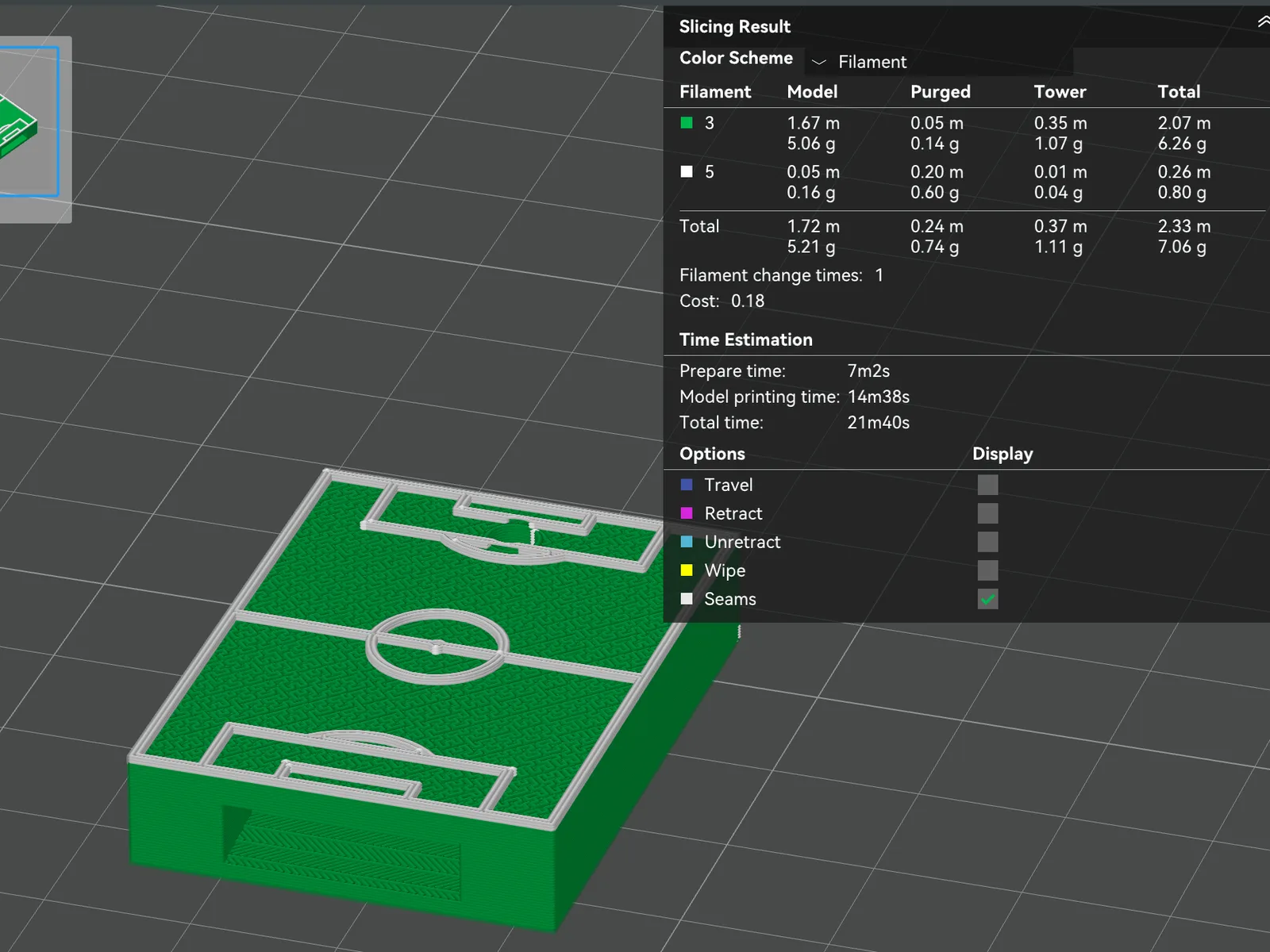Viewport: 1270px width, 952px height.
Task: Collapse the Slicing Result panel
Action: tap(1263, 22)
